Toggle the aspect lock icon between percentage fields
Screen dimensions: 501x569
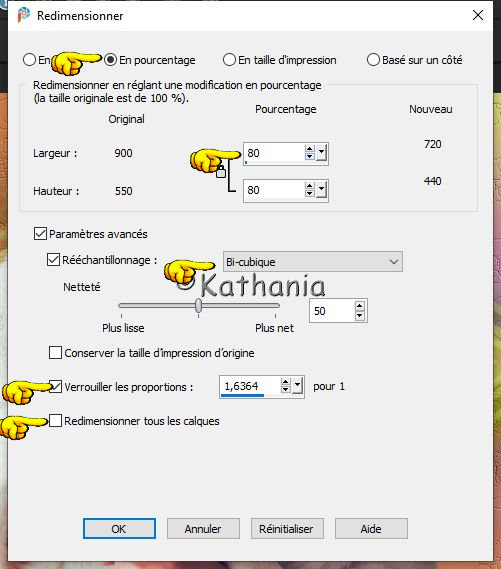pos(221,171)
